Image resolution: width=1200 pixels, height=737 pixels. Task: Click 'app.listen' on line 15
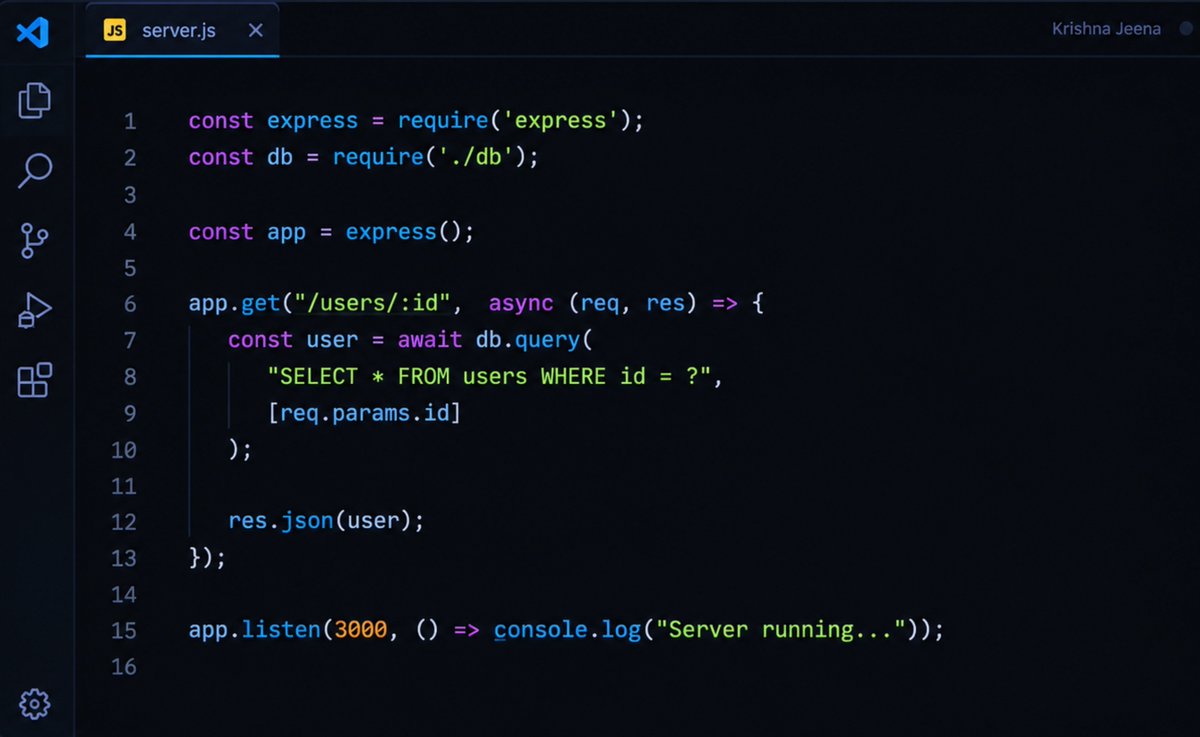253,630
